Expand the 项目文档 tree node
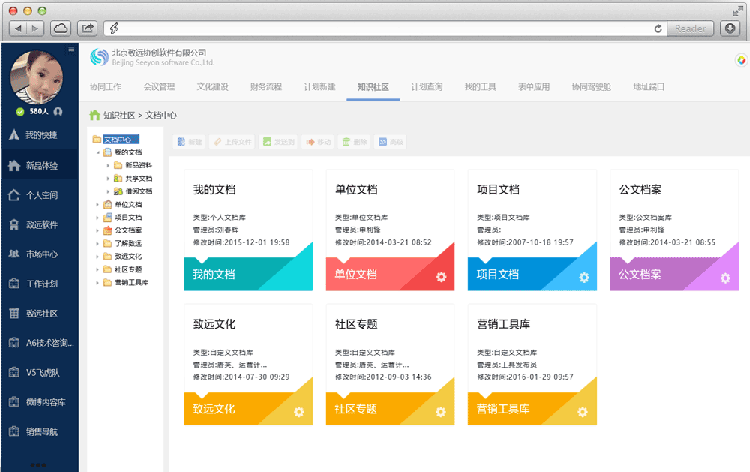Viewport: 750px width, 472px height. tap(97, 217)
